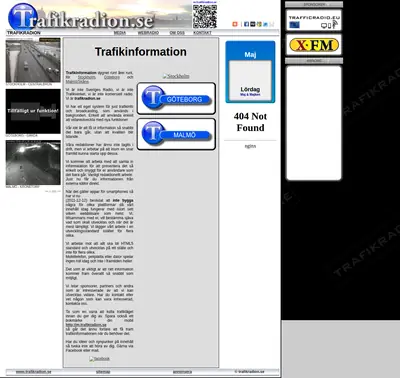This screenshot has width=400, height=378.
Task: Click the SPONSORER sidebar header
Action: [x=314, y=5]
